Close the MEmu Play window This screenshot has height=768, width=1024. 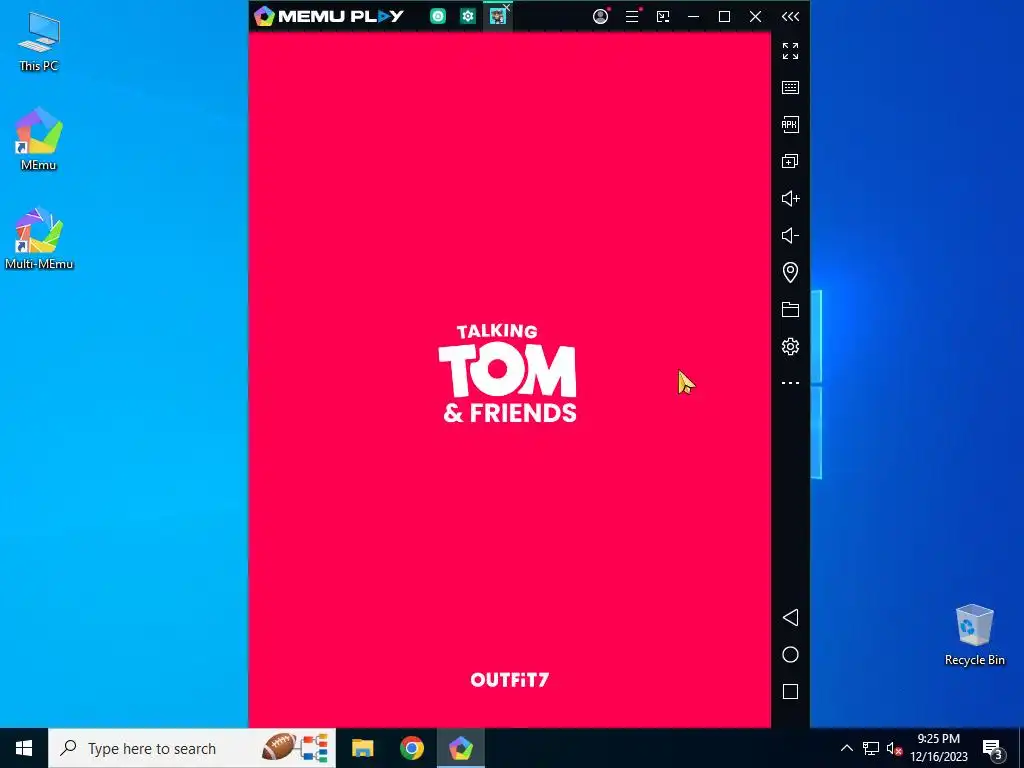(756, 16)
